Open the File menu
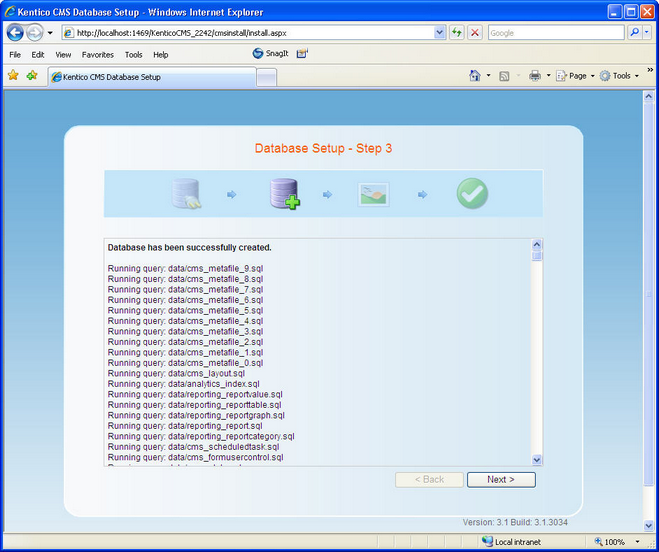This screenshot has height=552, width=659. [x=15, y=55]
